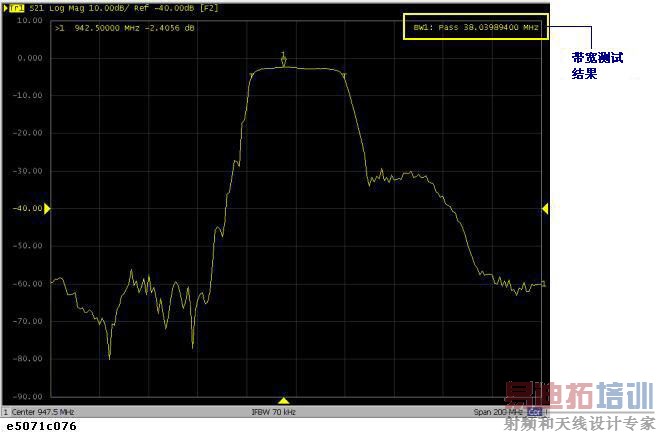Click the left reference position triangle at -40.00
The image size is (658, 433).
coord(47,209)
